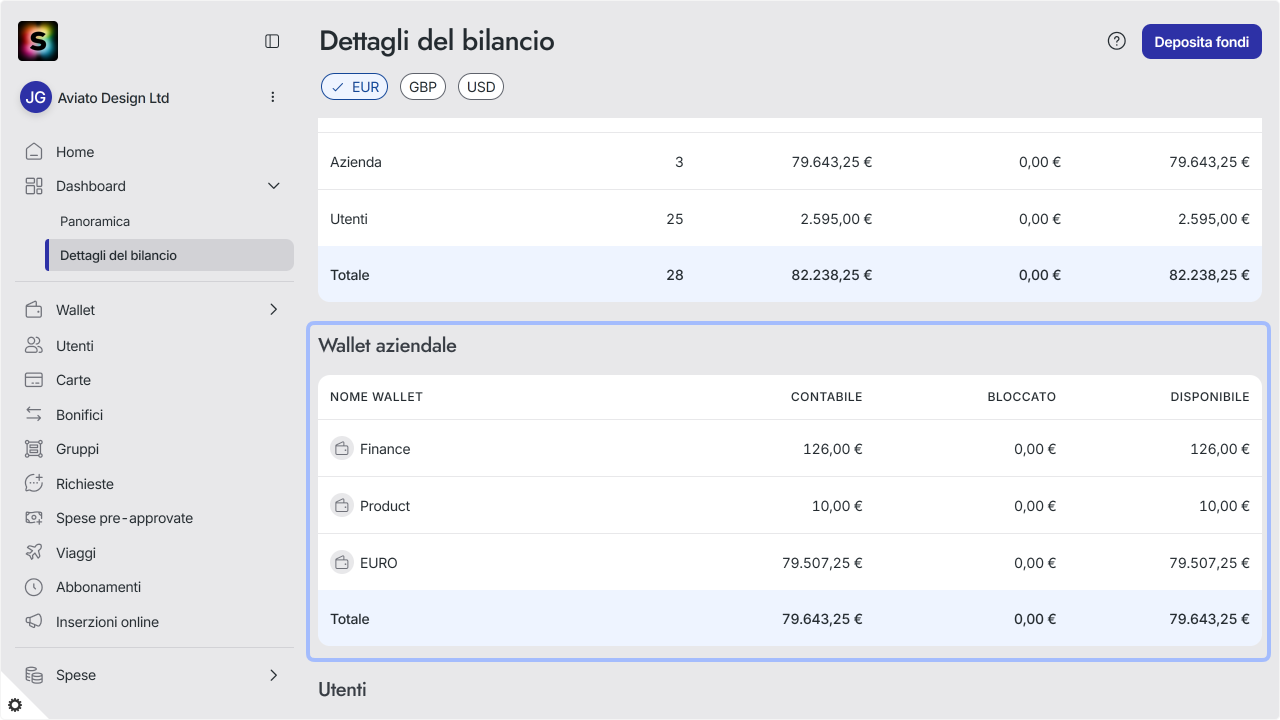Click the 10,00 € Product disponibile value
Viewport: 1280px width, 720px height.
(x=1224, y=506)
